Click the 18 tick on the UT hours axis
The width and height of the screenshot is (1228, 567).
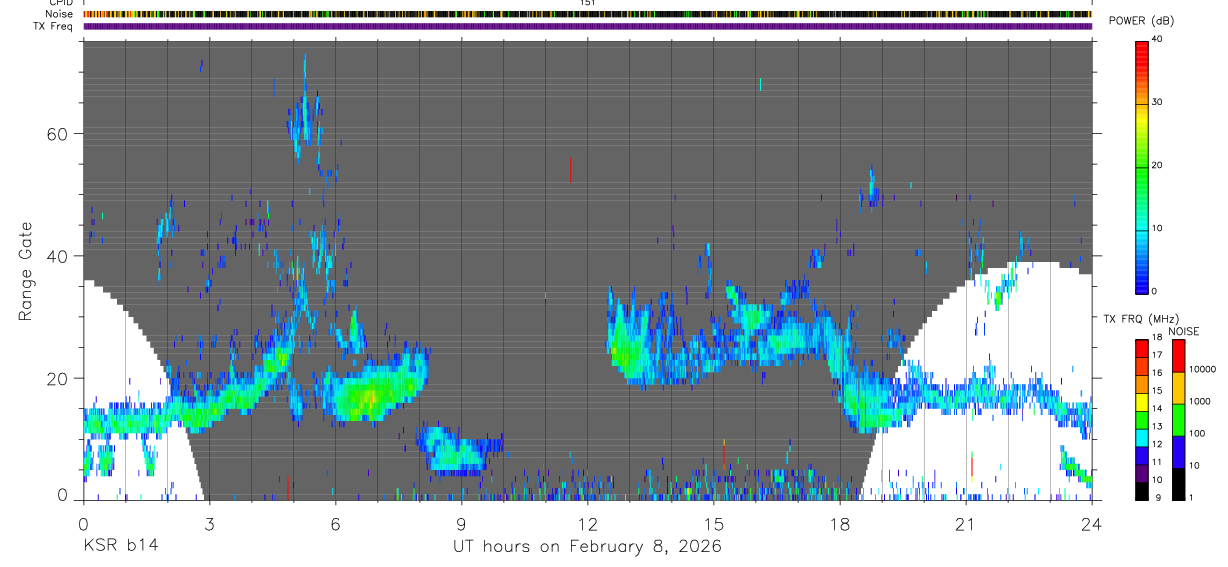(840, 523)
